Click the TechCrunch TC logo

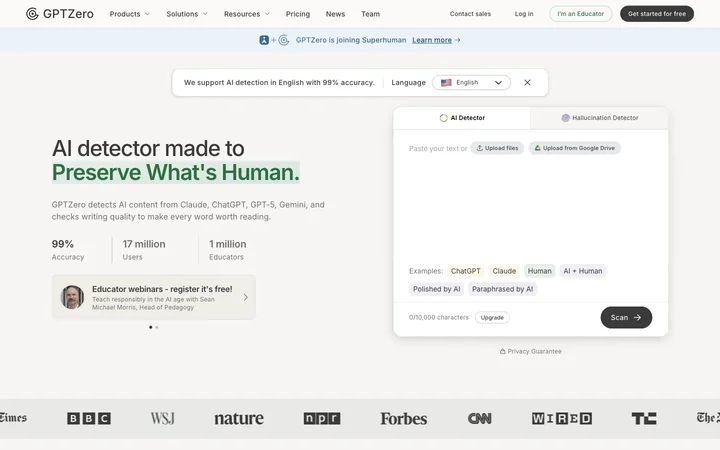coord(644,418)
